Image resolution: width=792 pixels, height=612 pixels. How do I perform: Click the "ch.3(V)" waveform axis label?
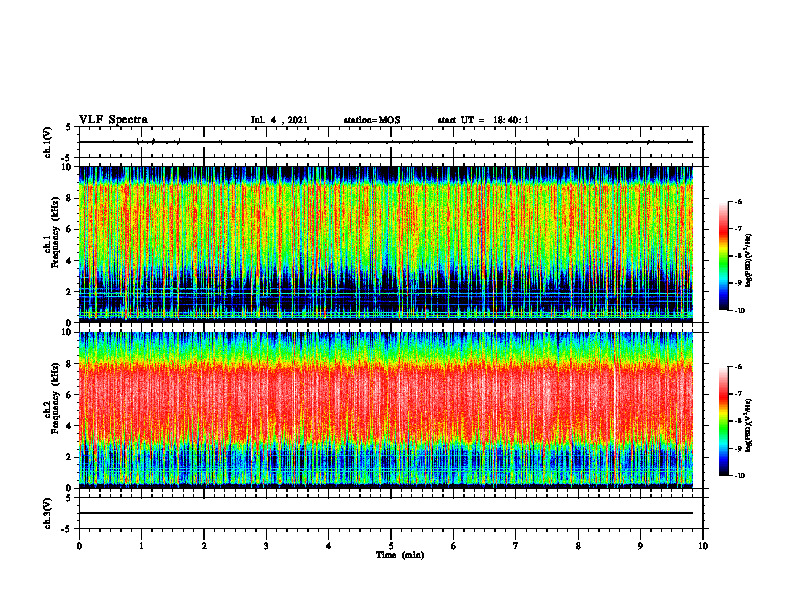[x=47, y=513]
